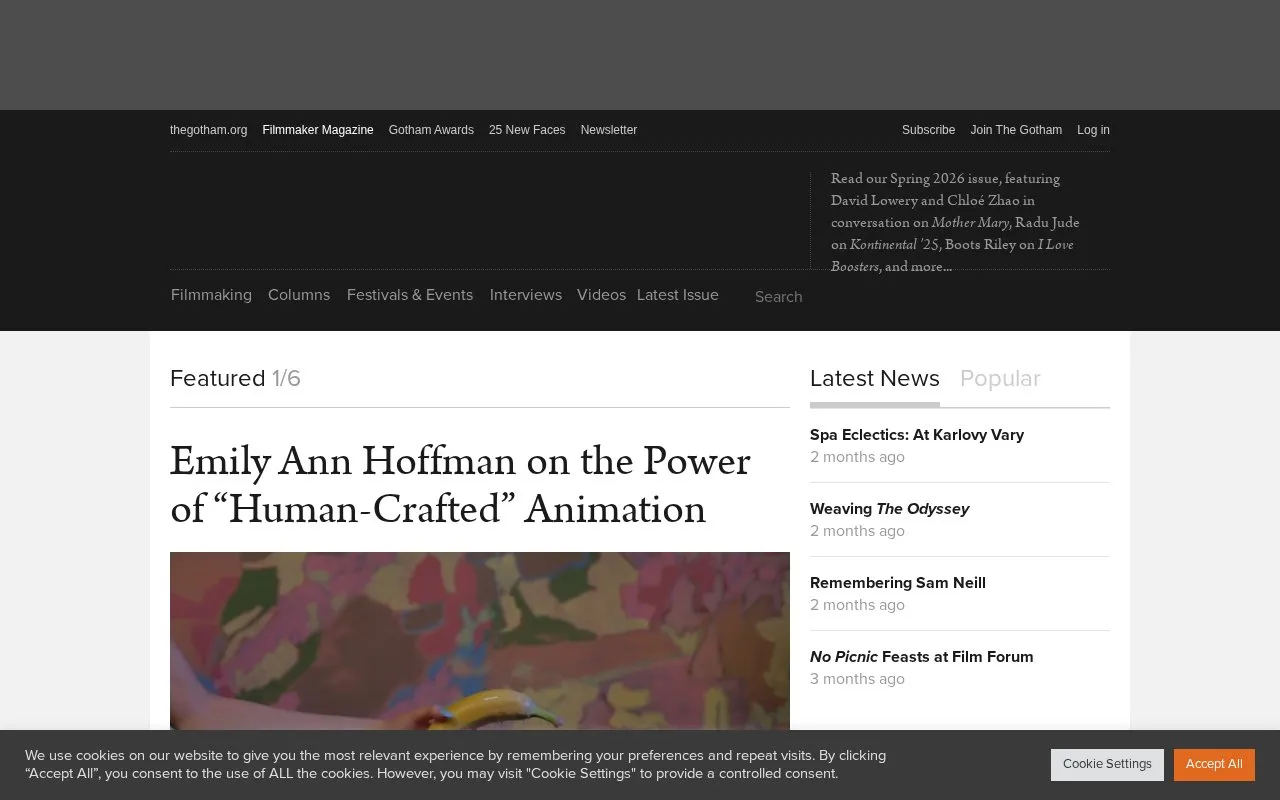Viewport: 1280px width, 800px height.
Task: Open Weaving The Odyssey article
Action: click(x=890, y=509)
